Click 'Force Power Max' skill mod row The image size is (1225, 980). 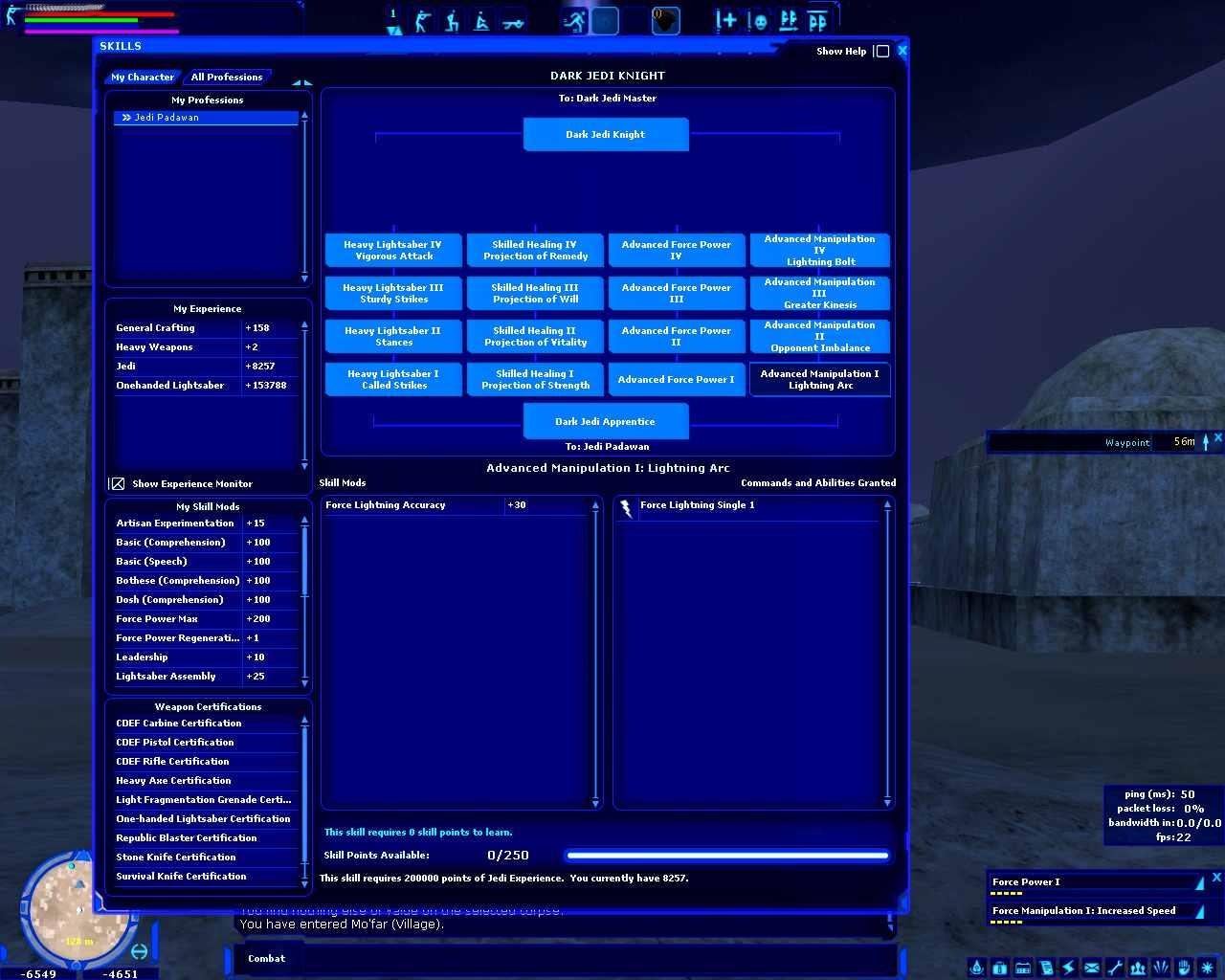(206, 619)
